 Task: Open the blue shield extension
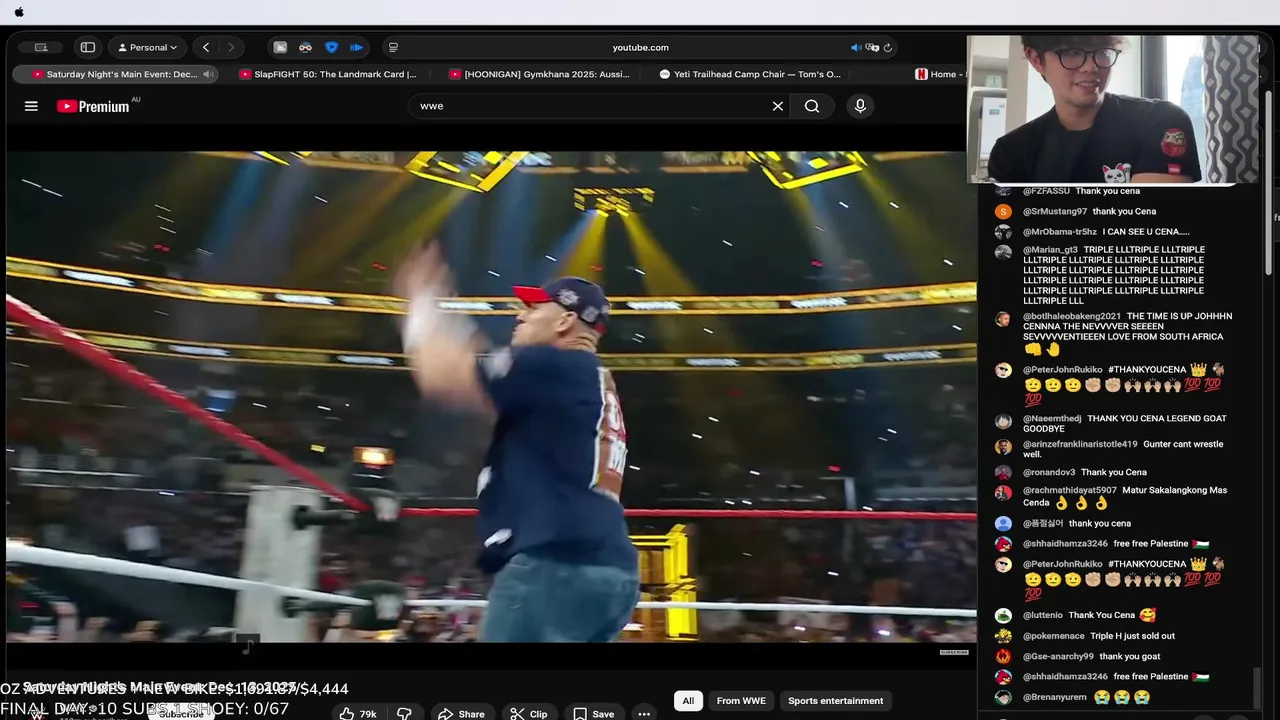click(x=331, y=47)
